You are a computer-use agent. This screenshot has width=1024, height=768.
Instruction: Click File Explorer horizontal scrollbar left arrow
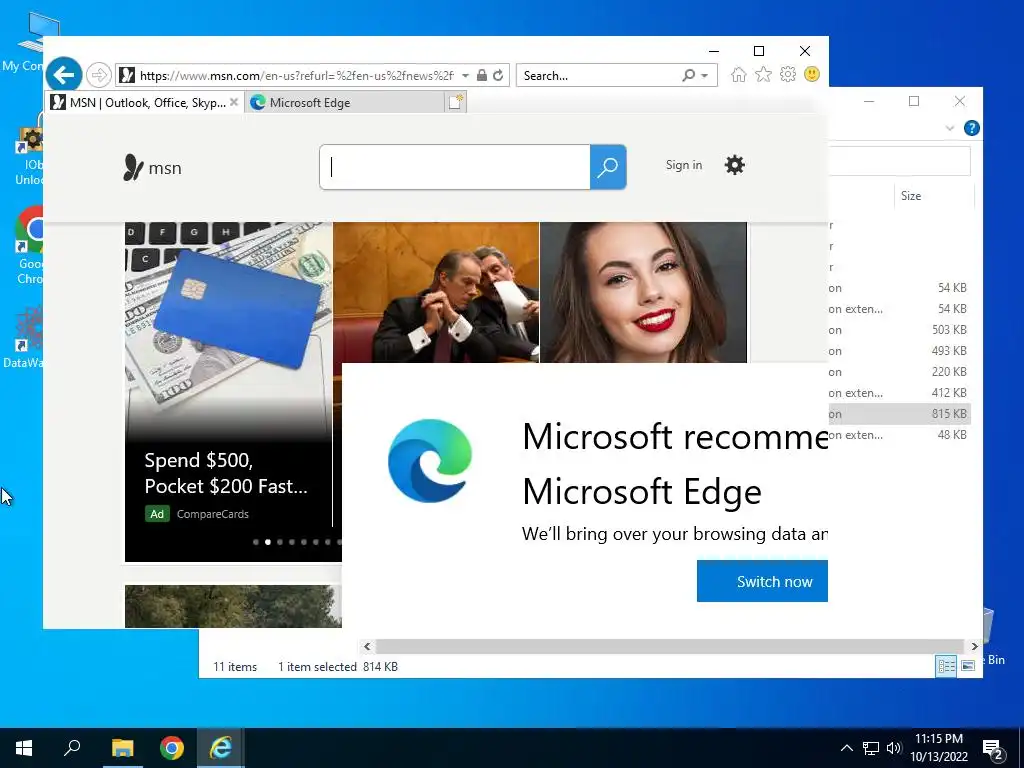click(x=367, y=646)
